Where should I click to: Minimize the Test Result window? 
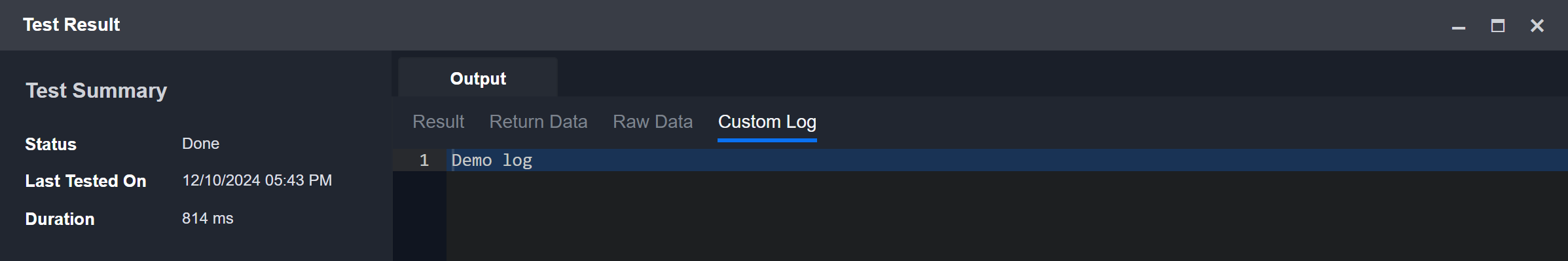[1458, 26]
